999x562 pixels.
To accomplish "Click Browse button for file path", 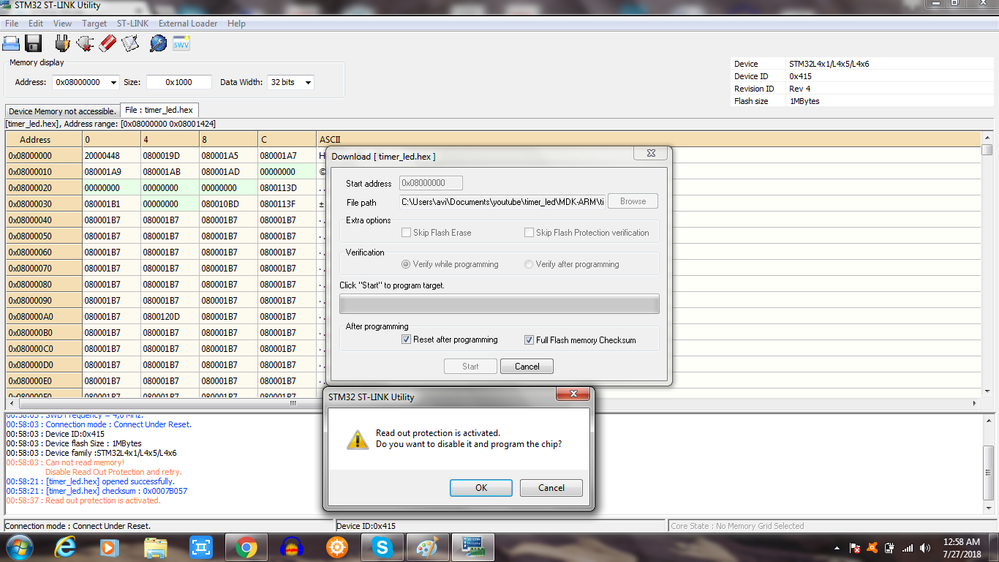I will [633, 201].
